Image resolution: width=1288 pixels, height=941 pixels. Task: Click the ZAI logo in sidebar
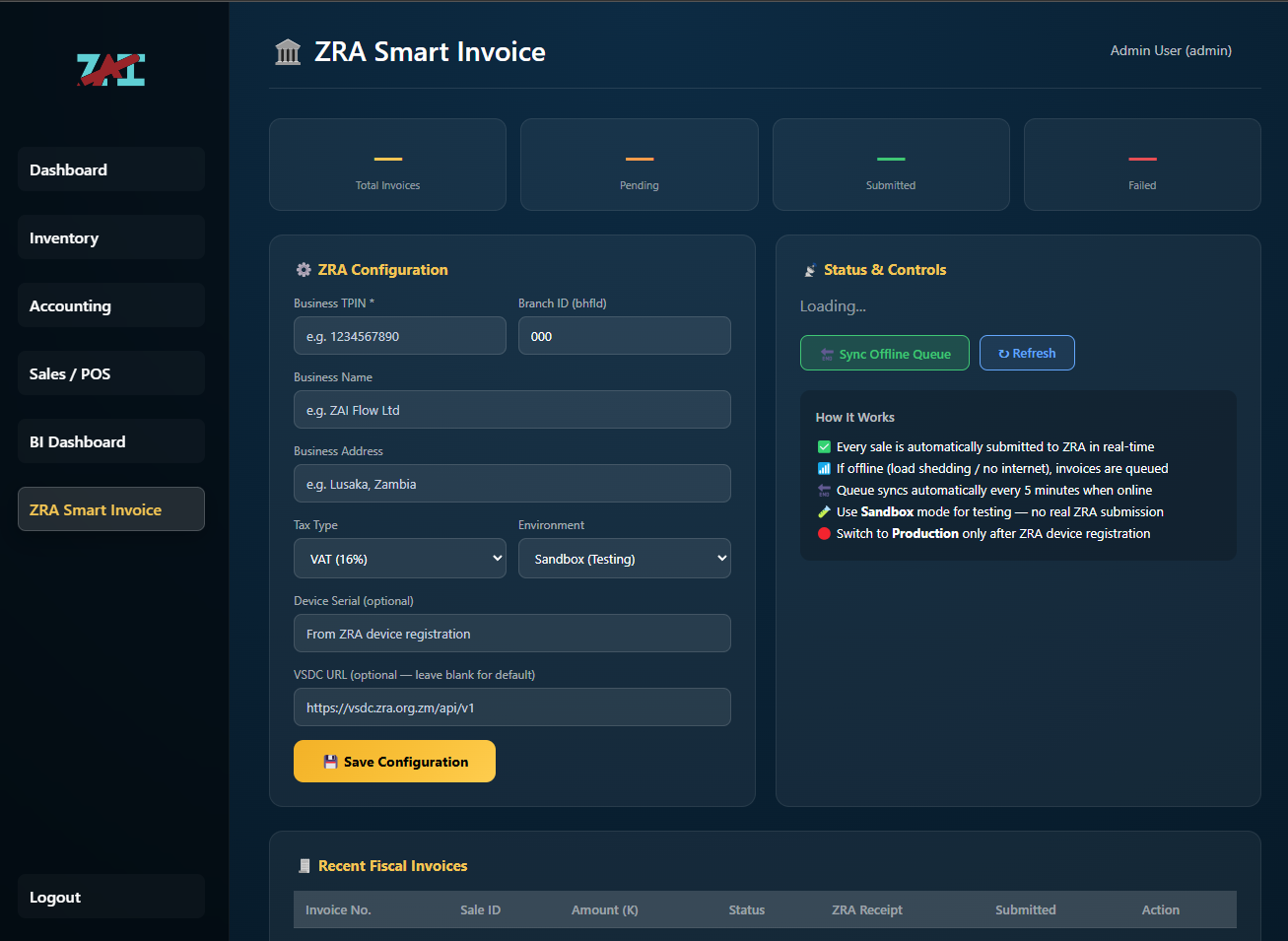coord(111,69)
